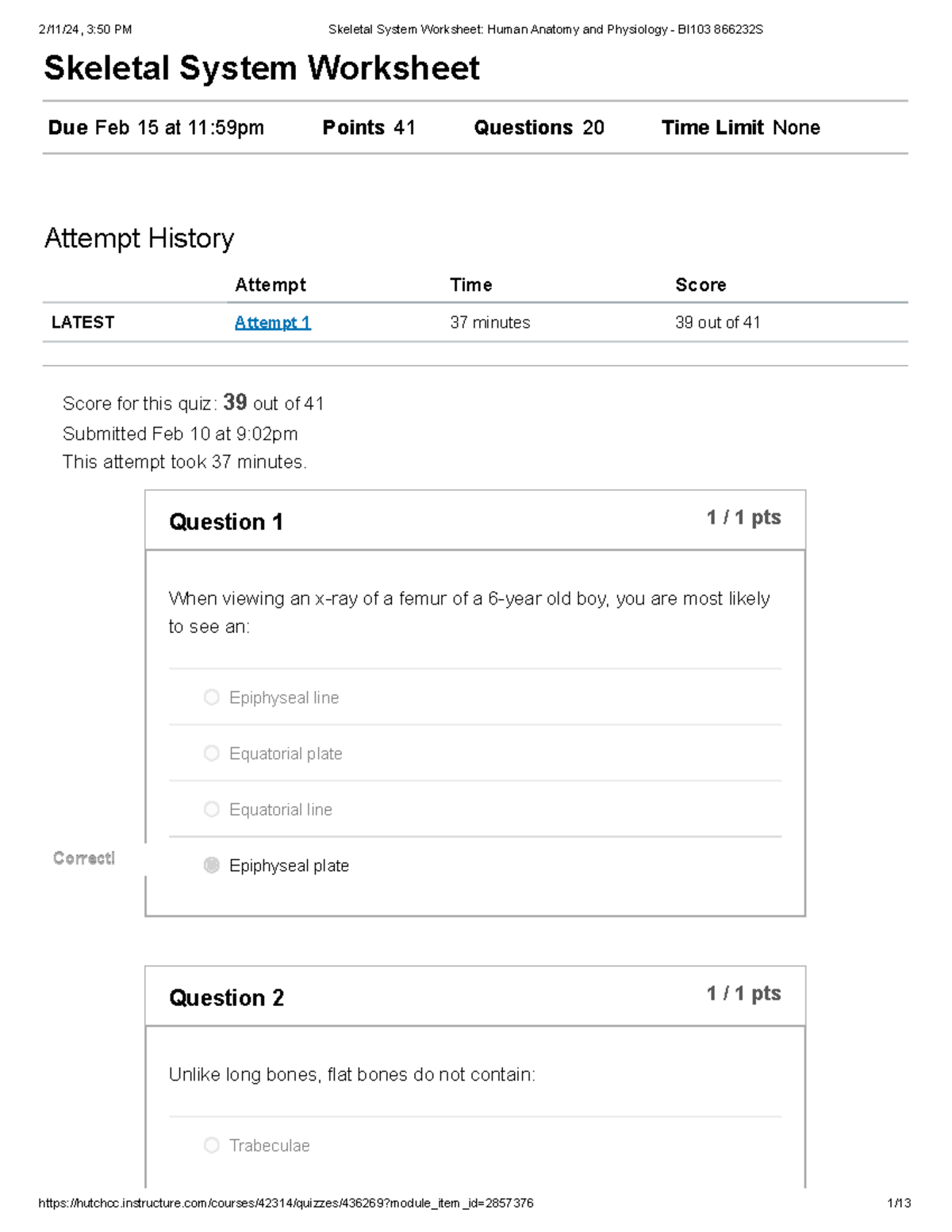Click the 1/13 page number

coord(899,1203)
